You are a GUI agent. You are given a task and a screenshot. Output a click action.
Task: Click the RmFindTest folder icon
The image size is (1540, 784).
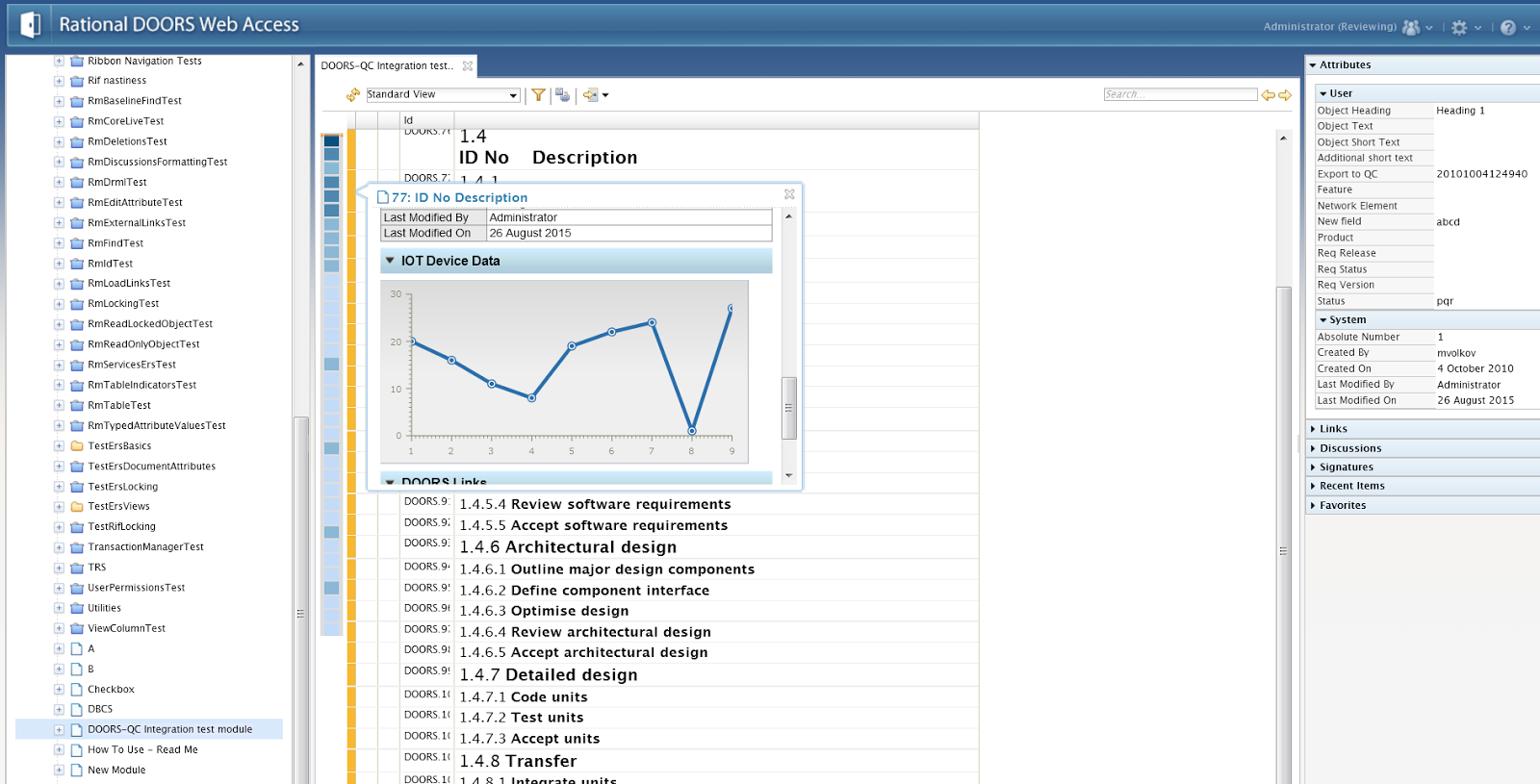77,243
